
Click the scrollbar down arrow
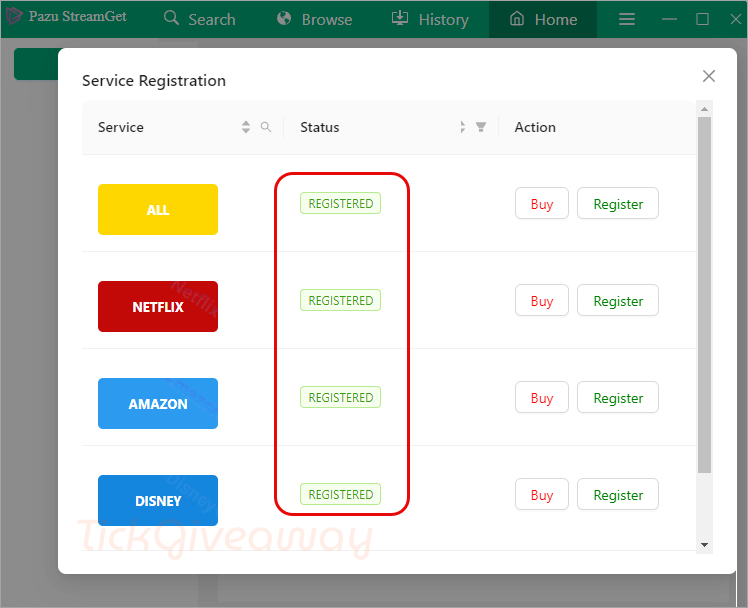705,545
